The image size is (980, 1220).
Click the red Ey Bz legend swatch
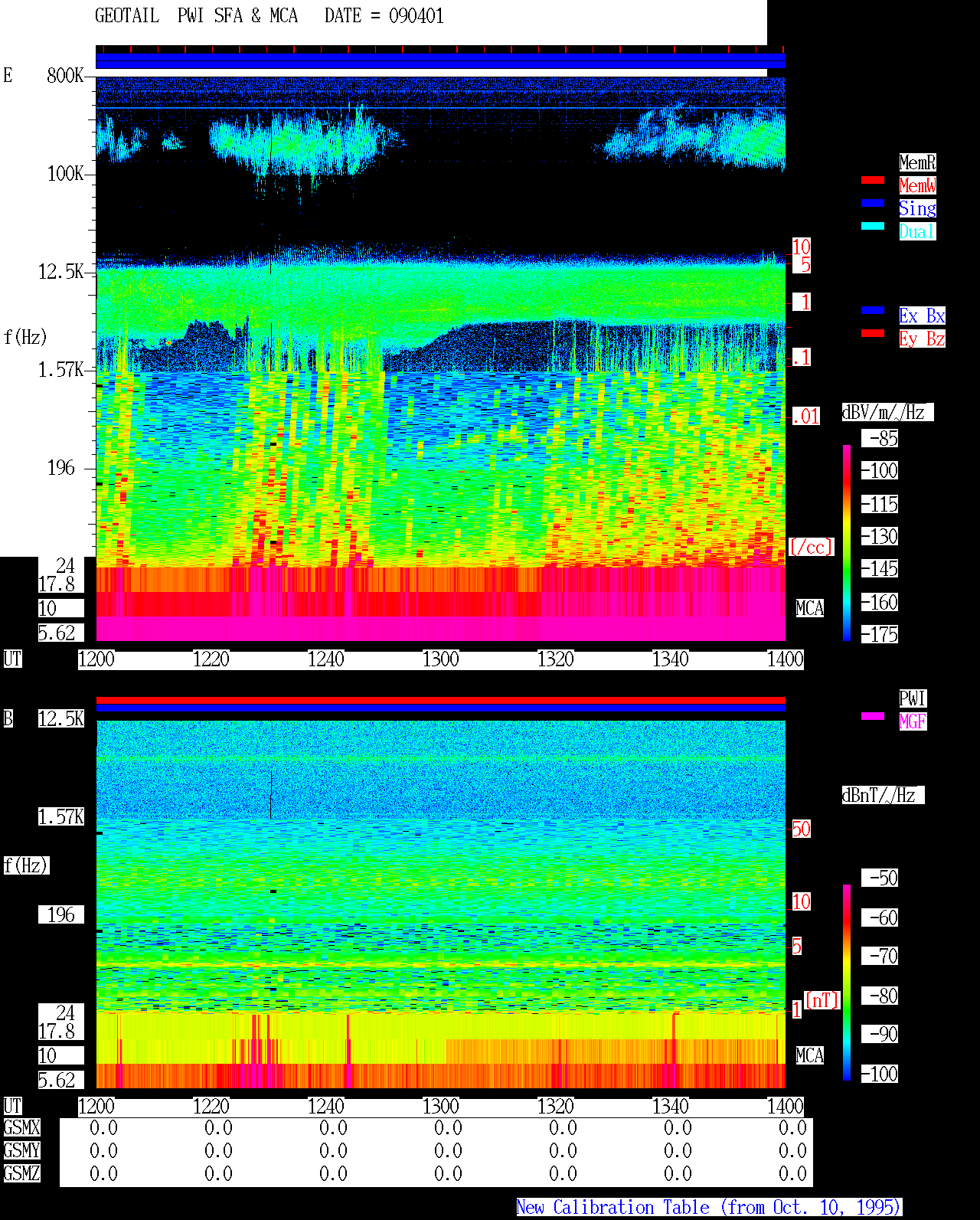[873, 333]
